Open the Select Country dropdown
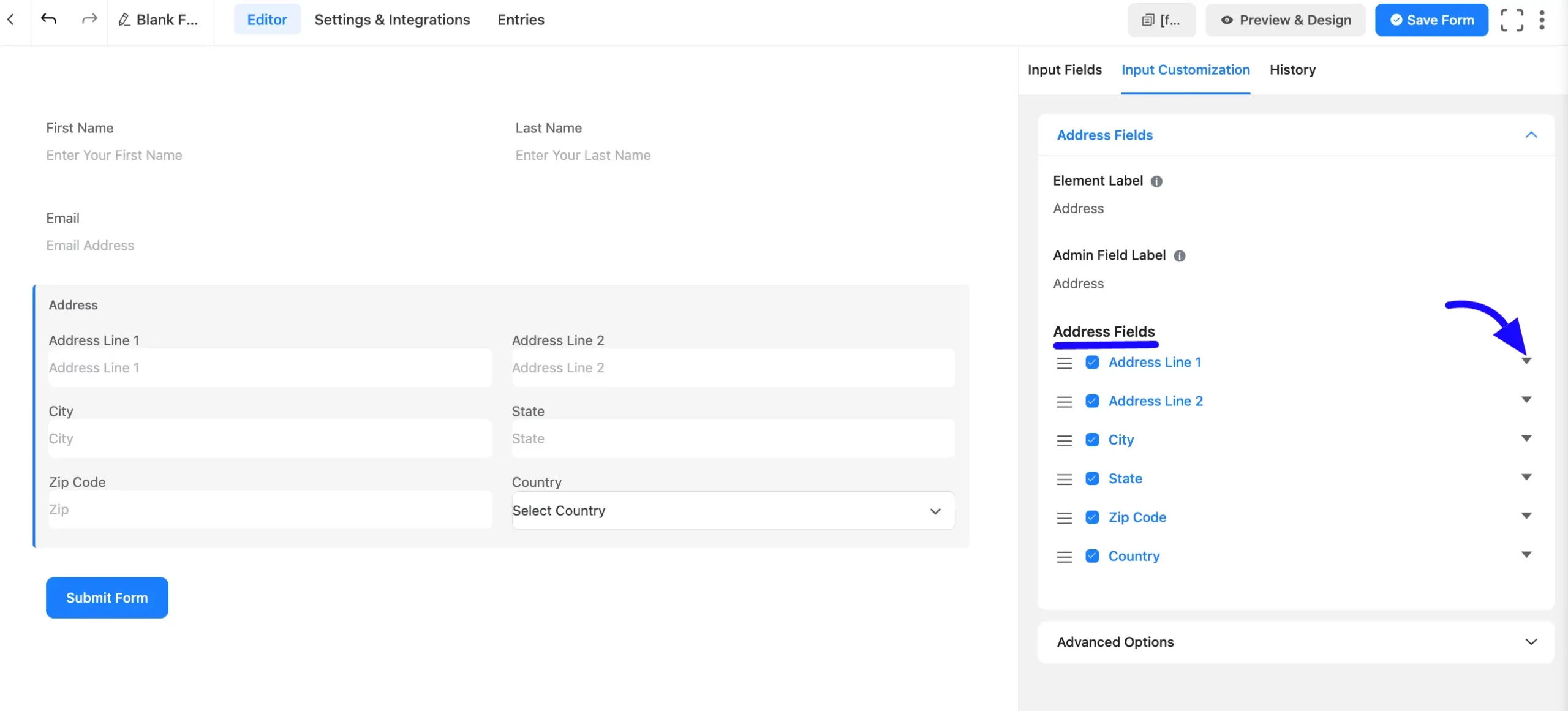 [733, 511]
